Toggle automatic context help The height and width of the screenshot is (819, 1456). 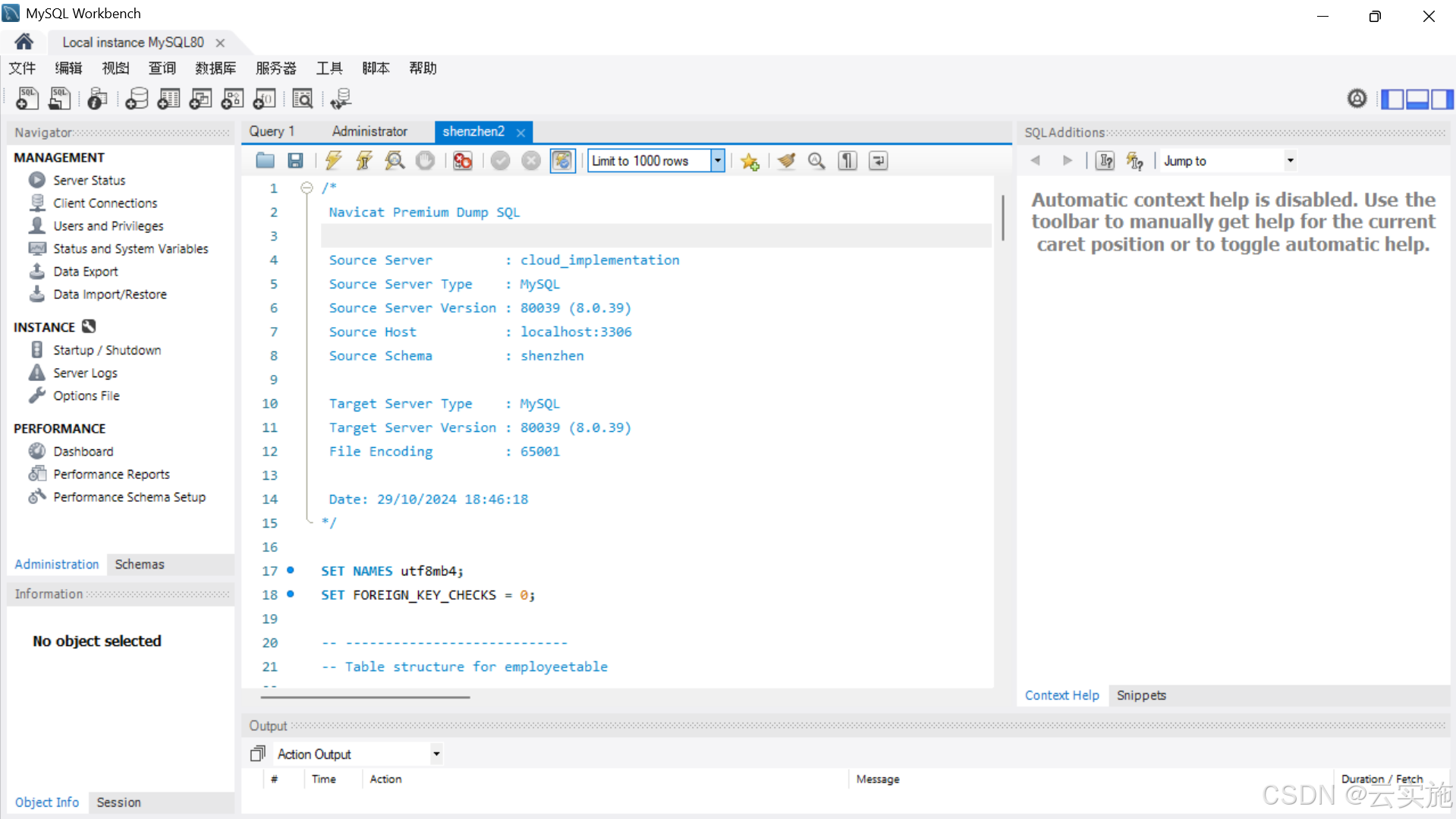pos(1134,161)
